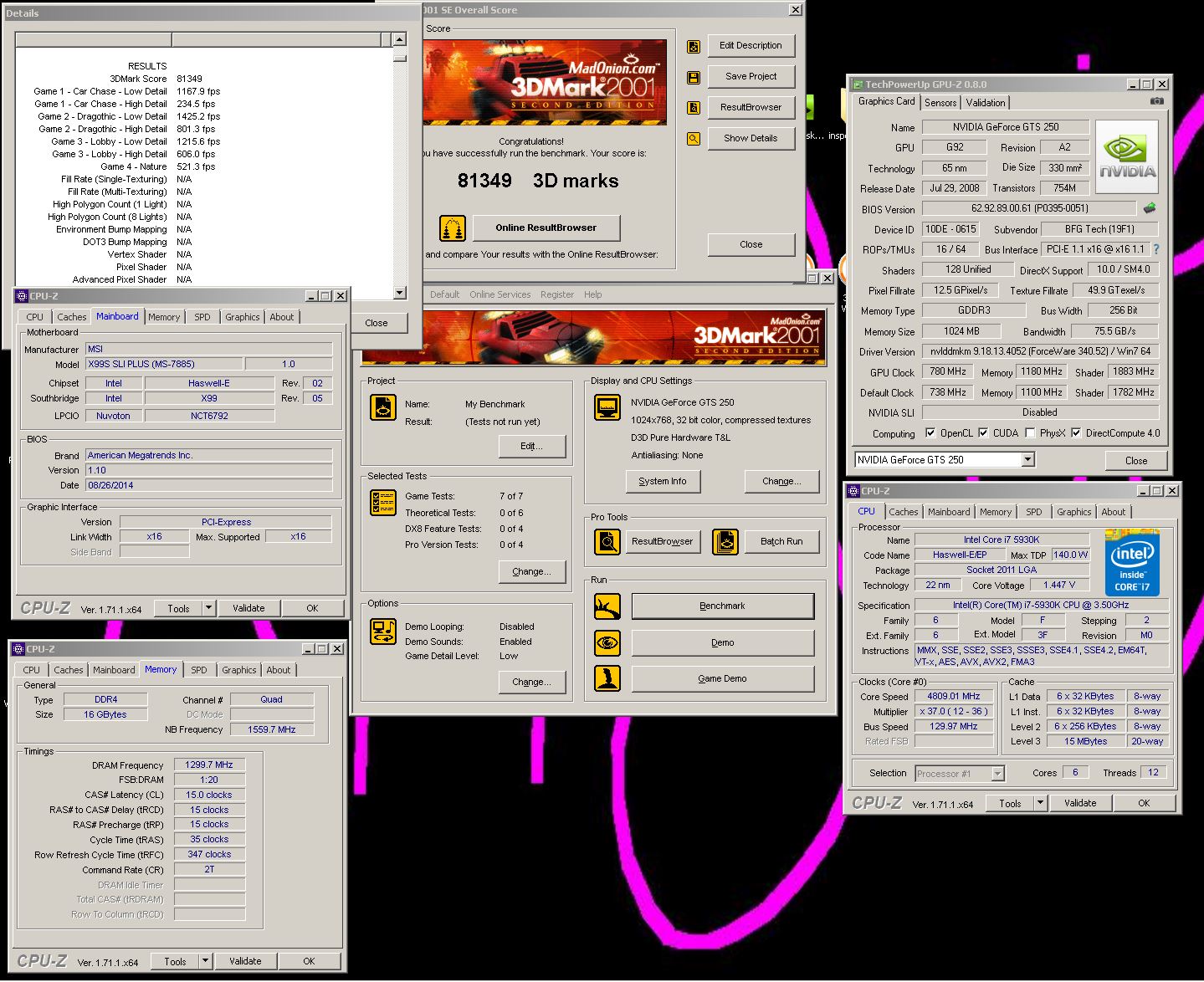Open the GPU selection dropdown in GPU-Z

tap(1027, 460)
